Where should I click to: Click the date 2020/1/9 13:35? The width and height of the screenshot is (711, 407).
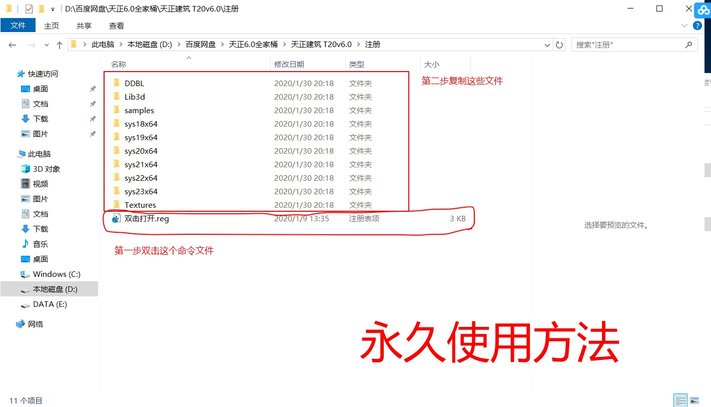302,218
